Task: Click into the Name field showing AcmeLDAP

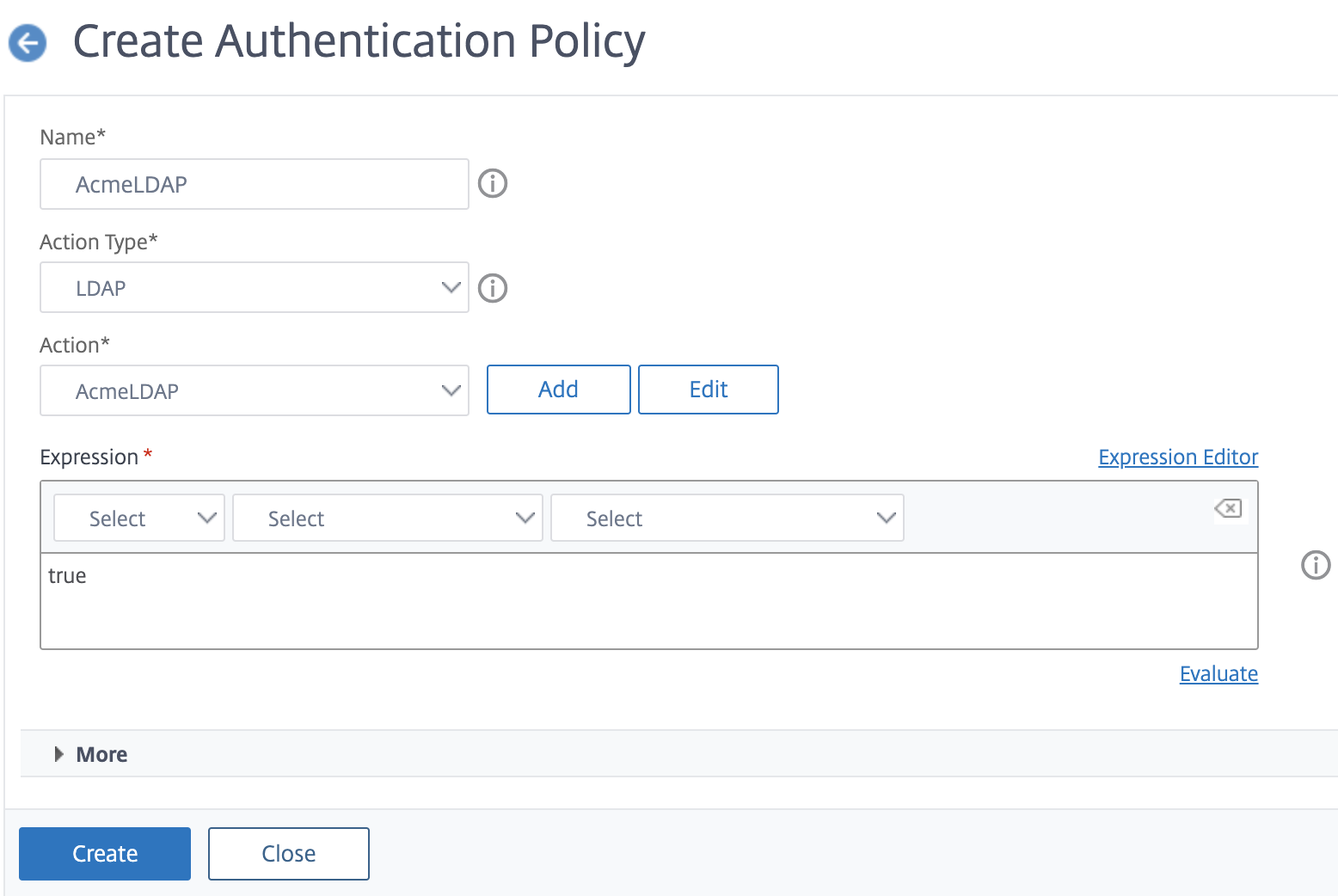Action: click(x=254, y=184)
